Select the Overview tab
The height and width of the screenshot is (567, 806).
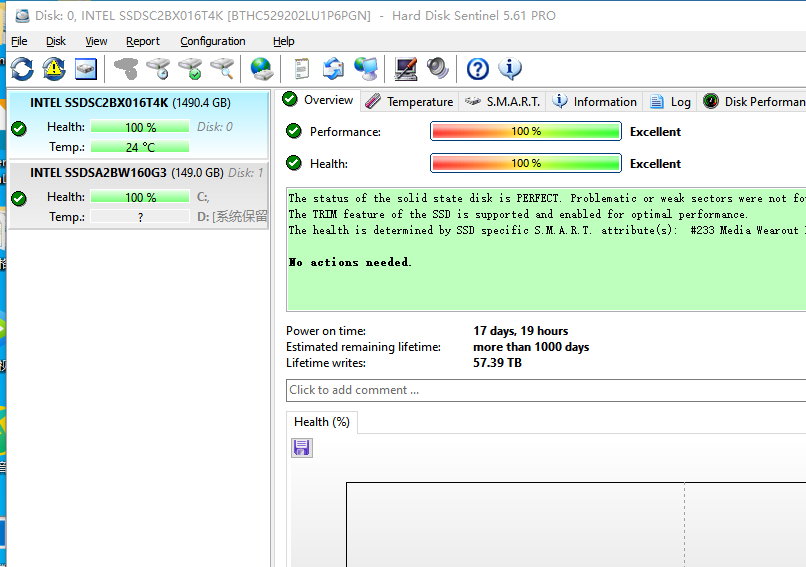pos(319,100)
